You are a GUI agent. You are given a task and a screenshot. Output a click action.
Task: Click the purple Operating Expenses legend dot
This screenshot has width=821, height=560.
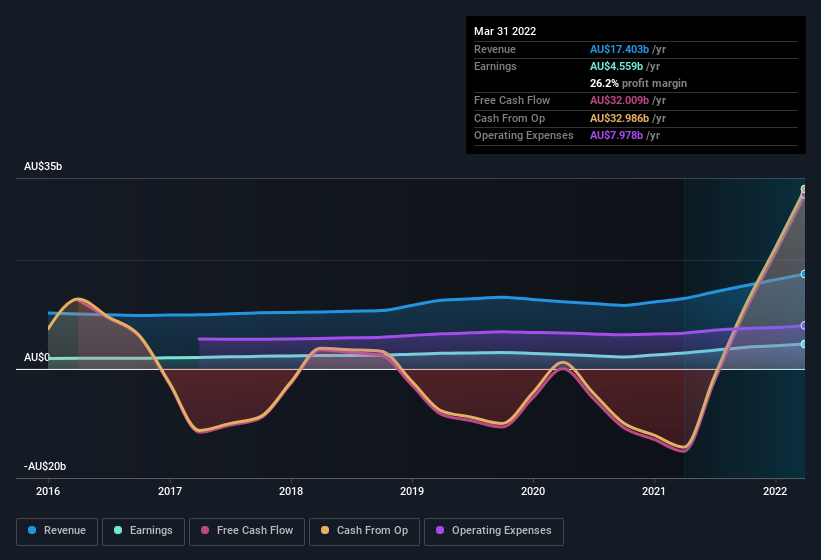pyautogui.click(x=440, y=530)
